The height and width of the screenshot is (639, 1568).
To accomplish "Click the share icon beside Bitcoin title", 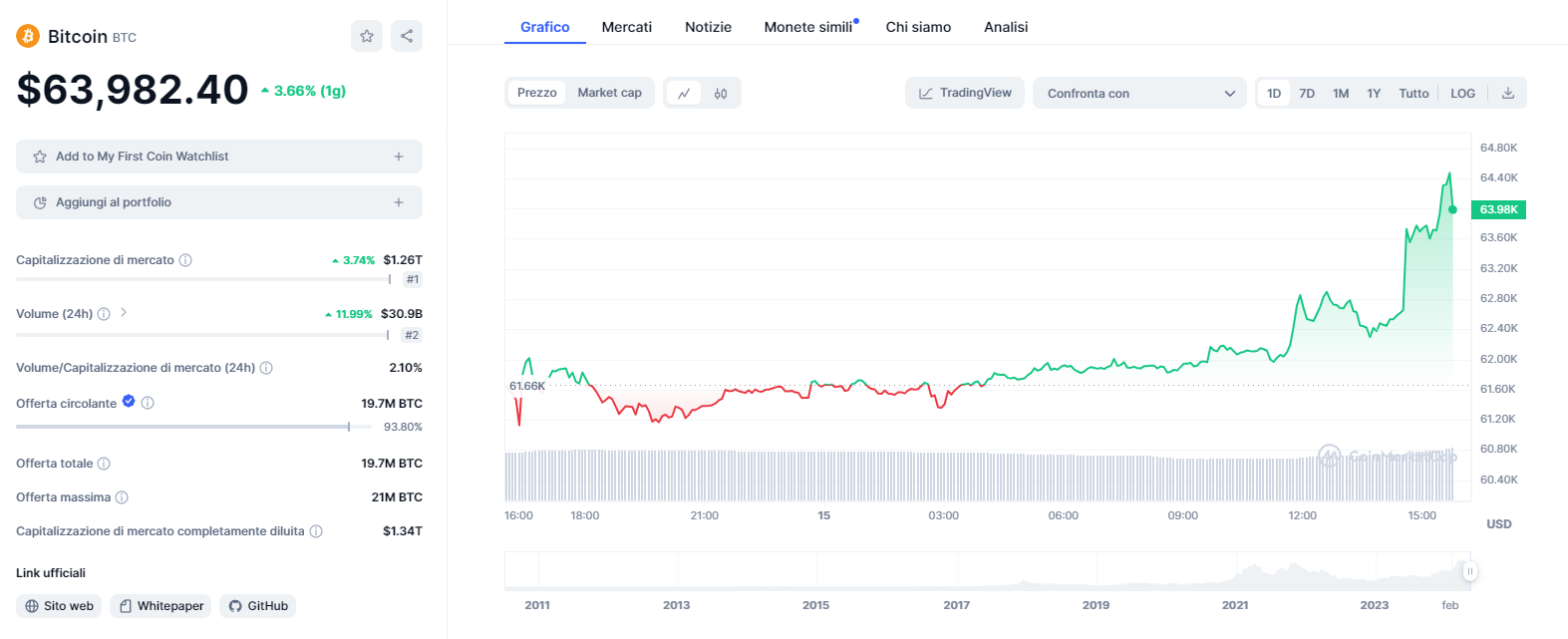I will [407, 36].
